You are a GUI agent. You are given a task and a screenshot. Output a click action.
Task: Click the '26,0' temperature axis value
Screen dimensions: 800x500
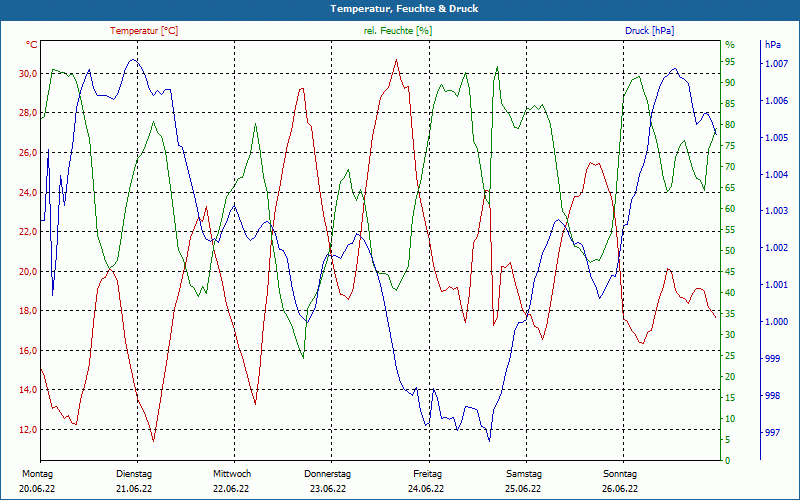click(28, 153)
